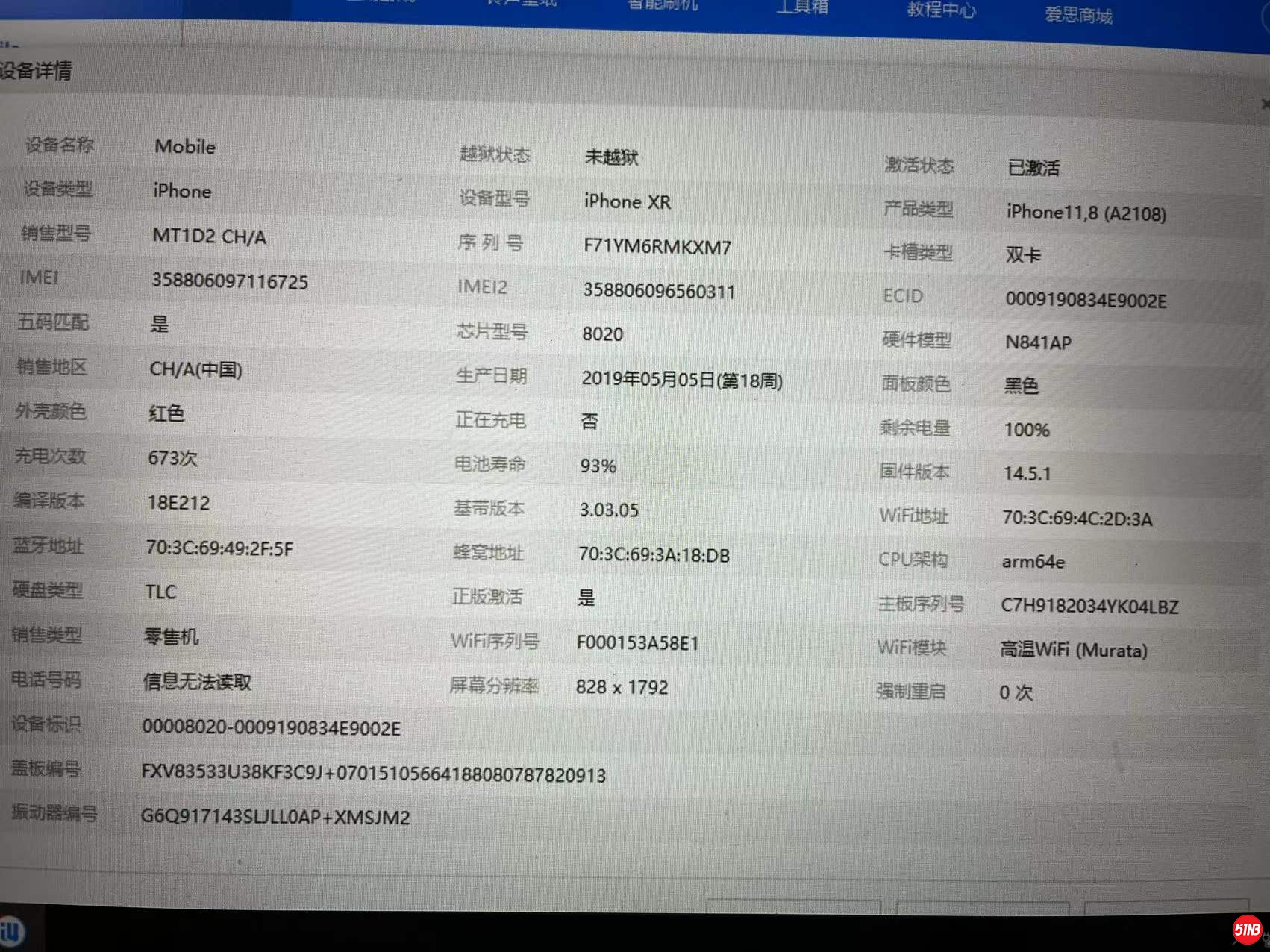Select the sales model MT1D2 CH/A

click(x=209, y=237)
